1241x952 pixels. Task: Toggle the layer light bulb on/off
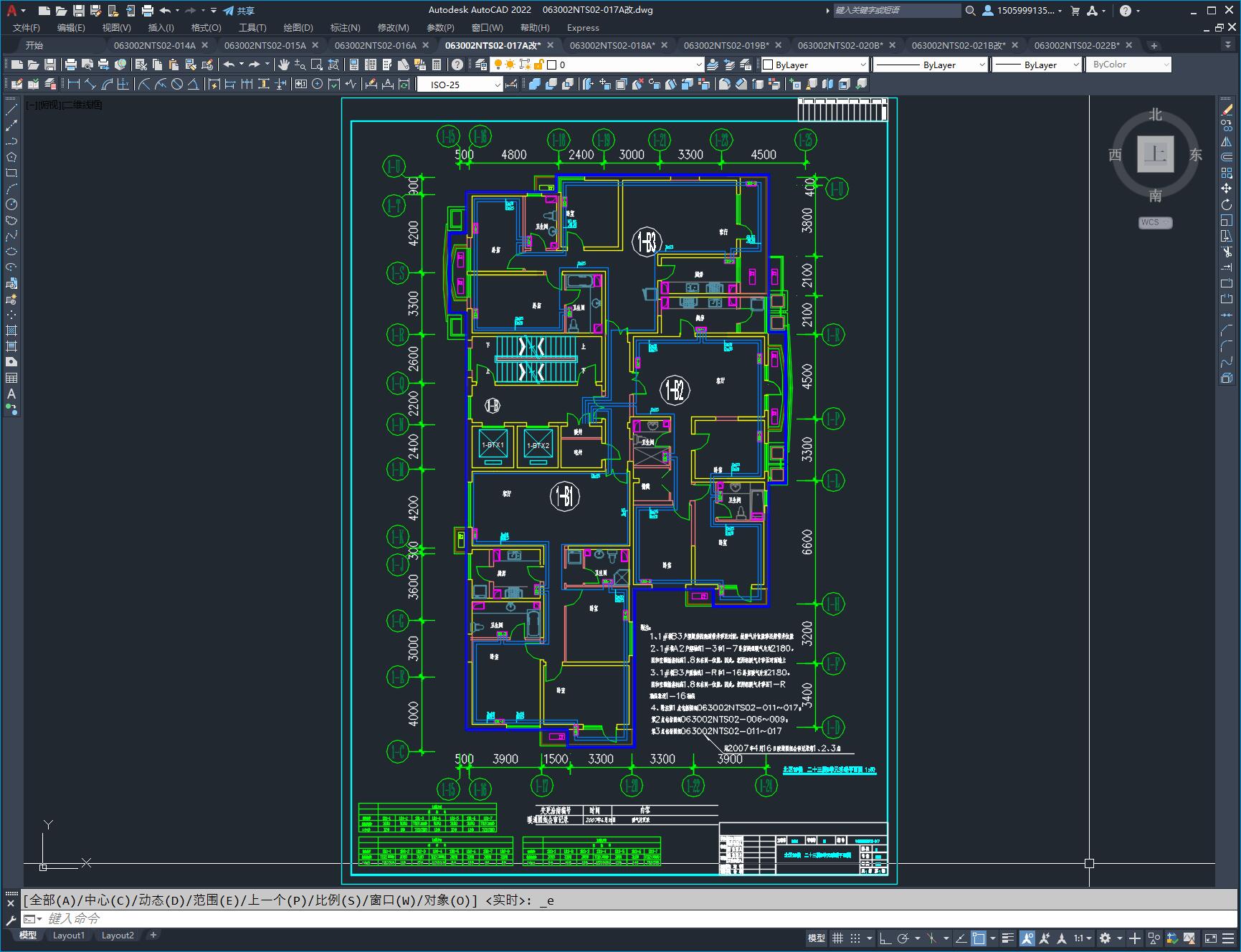(x=498, y=65)
